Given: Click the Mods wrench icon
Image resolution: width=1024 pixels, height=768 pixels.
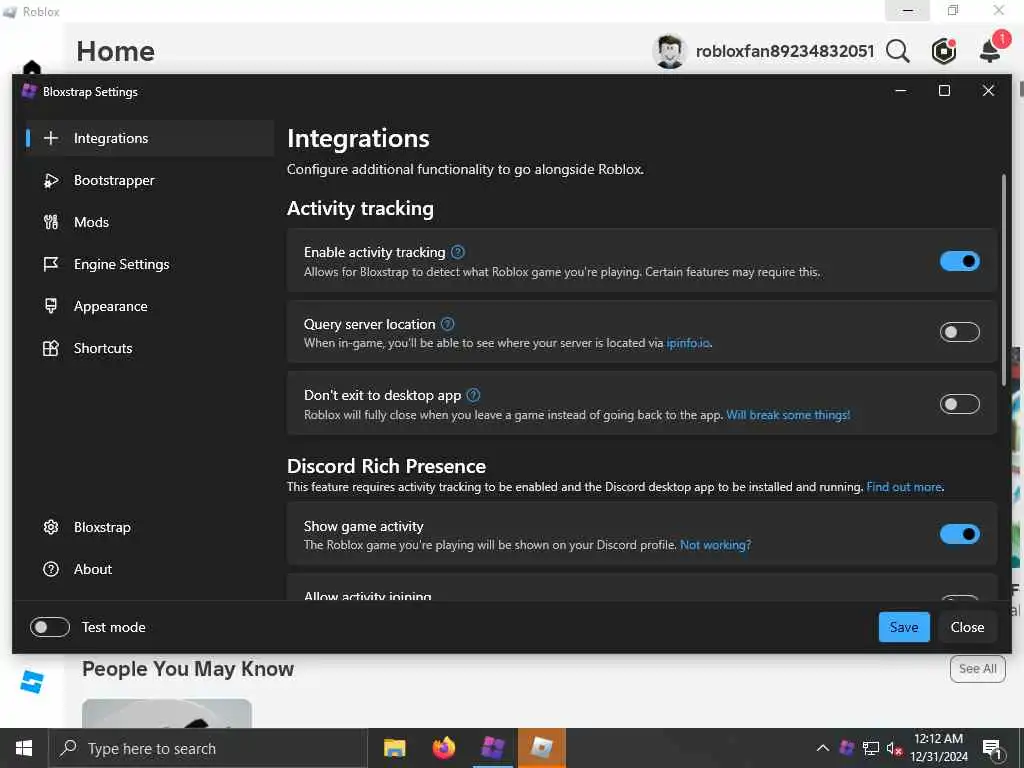Looking at the screenshot, I should point(51,222).
